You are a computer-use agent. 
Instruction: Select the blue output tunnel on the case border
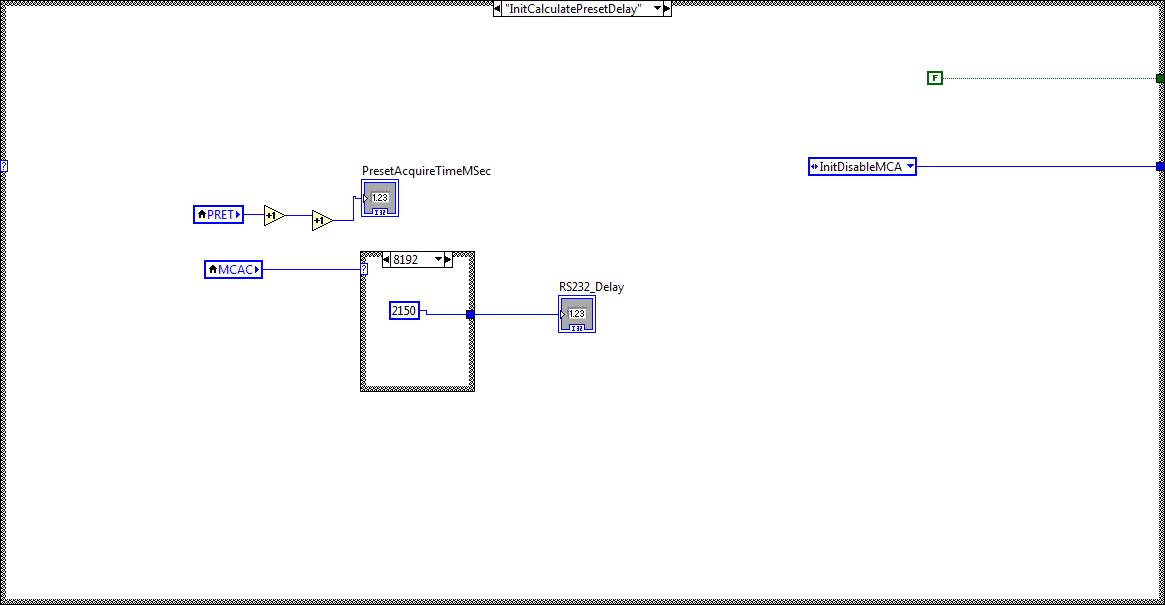[470, 313]
